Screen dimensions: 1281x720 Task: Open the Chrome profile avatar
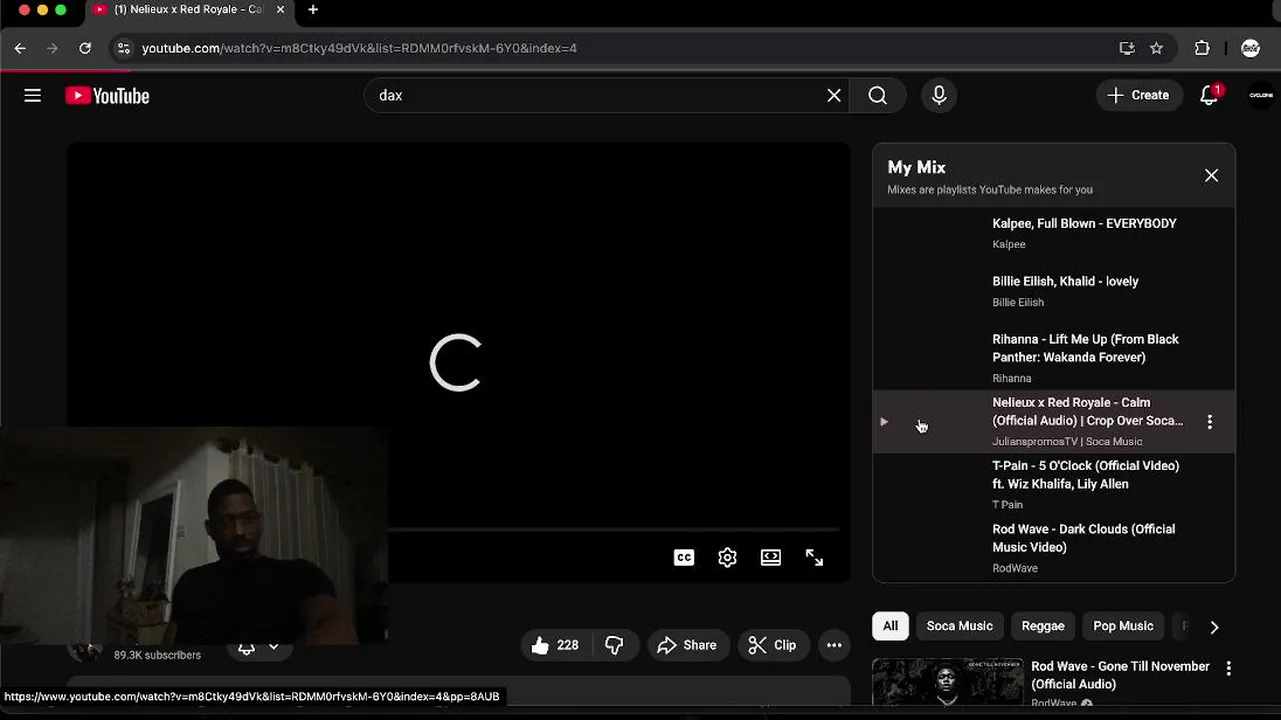(1250, 48)
